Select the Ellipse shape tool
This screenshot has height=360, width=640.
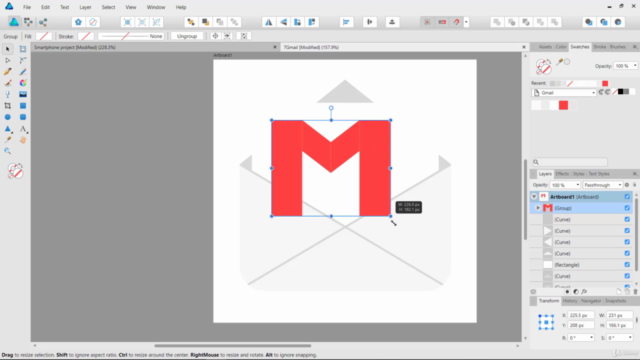(7, 117)
